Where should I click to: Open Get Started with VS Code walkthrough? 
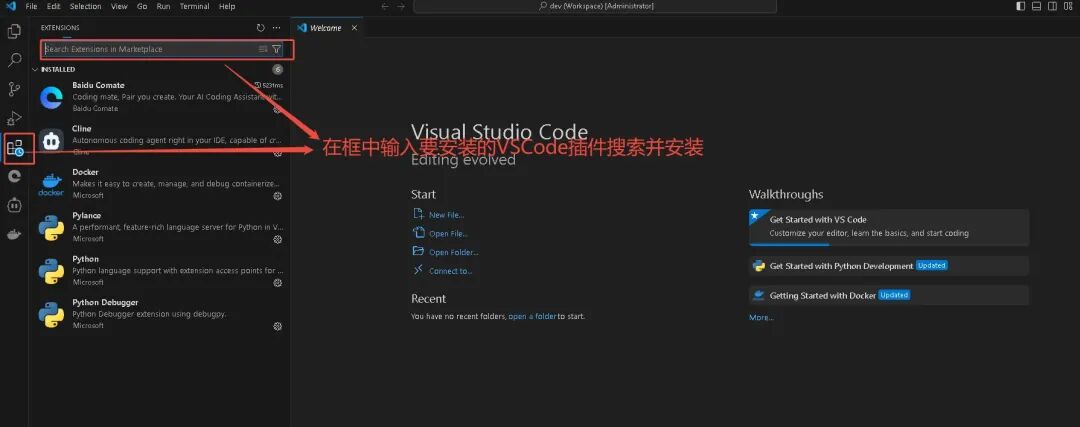click(889, 227)
